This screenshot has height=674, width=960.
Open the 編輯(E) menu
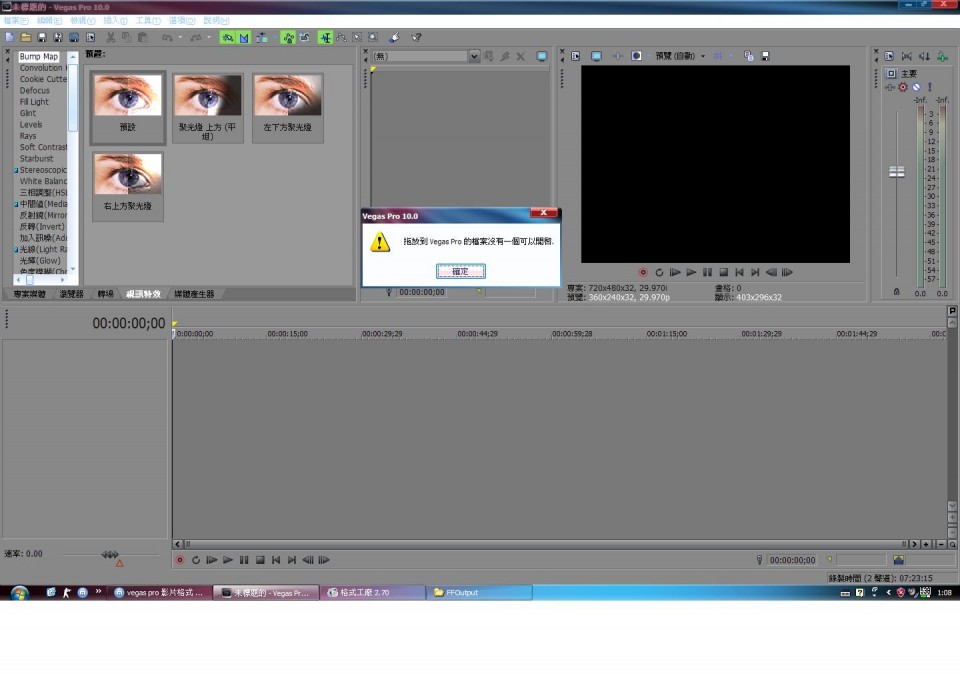pyautogui.click(x=49, y=21)
